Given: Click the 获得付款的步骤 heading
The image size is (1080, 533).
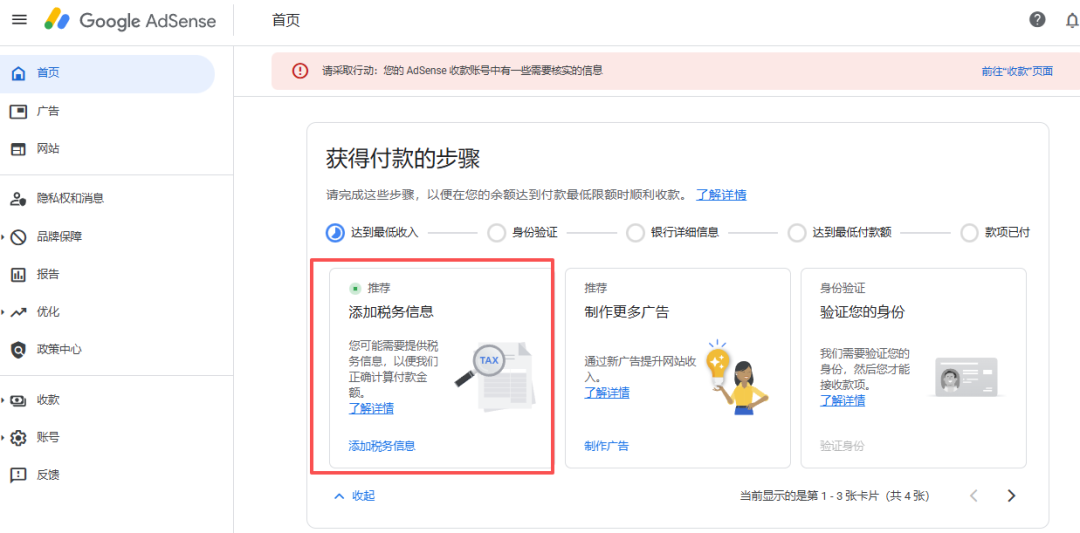Looking at the screenshot, I should point(403,160).
